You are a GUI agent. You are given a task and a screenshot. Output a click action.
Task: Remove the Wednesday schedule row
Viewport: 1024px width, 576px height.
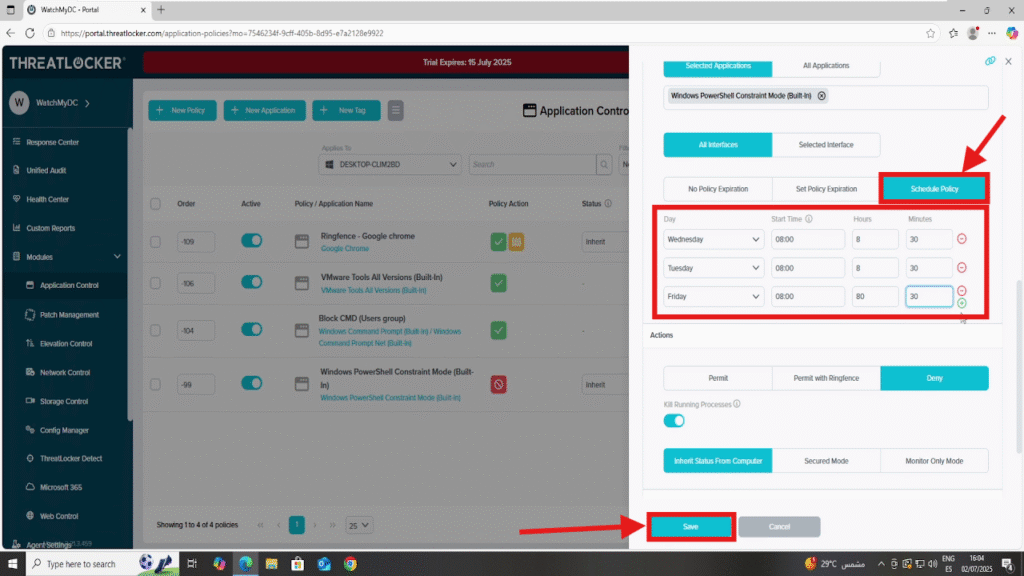[961, 239]
